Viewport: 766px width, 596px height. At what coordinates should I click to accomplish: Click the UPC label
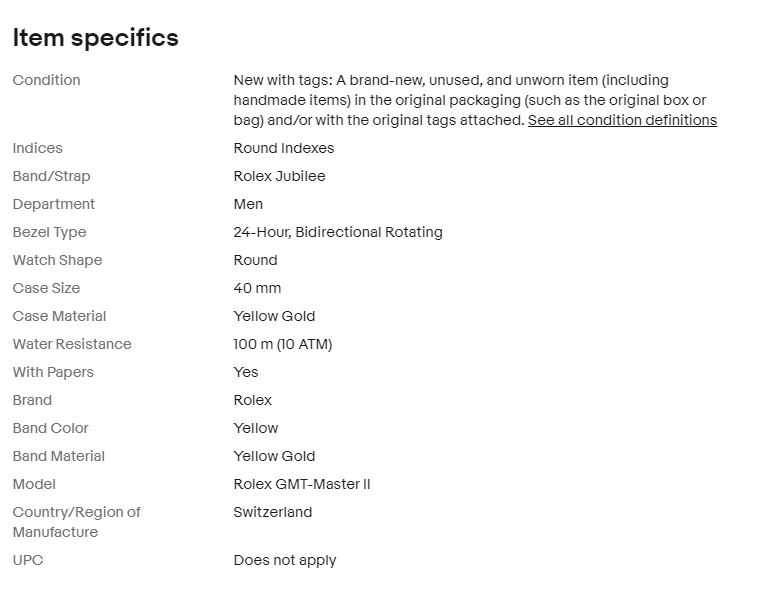click(x=28, y=560)
